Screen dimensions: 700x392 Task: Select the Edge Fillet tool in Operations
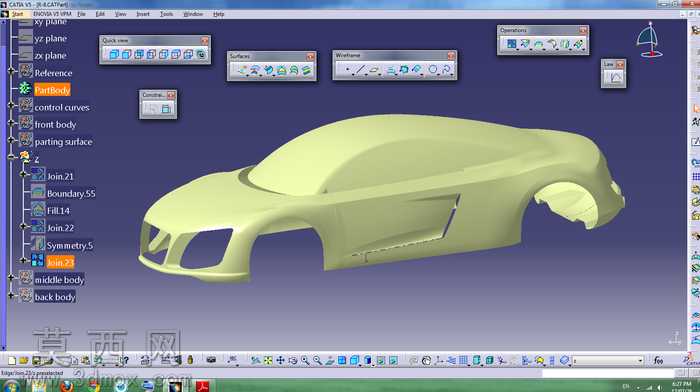click(552, 44)
